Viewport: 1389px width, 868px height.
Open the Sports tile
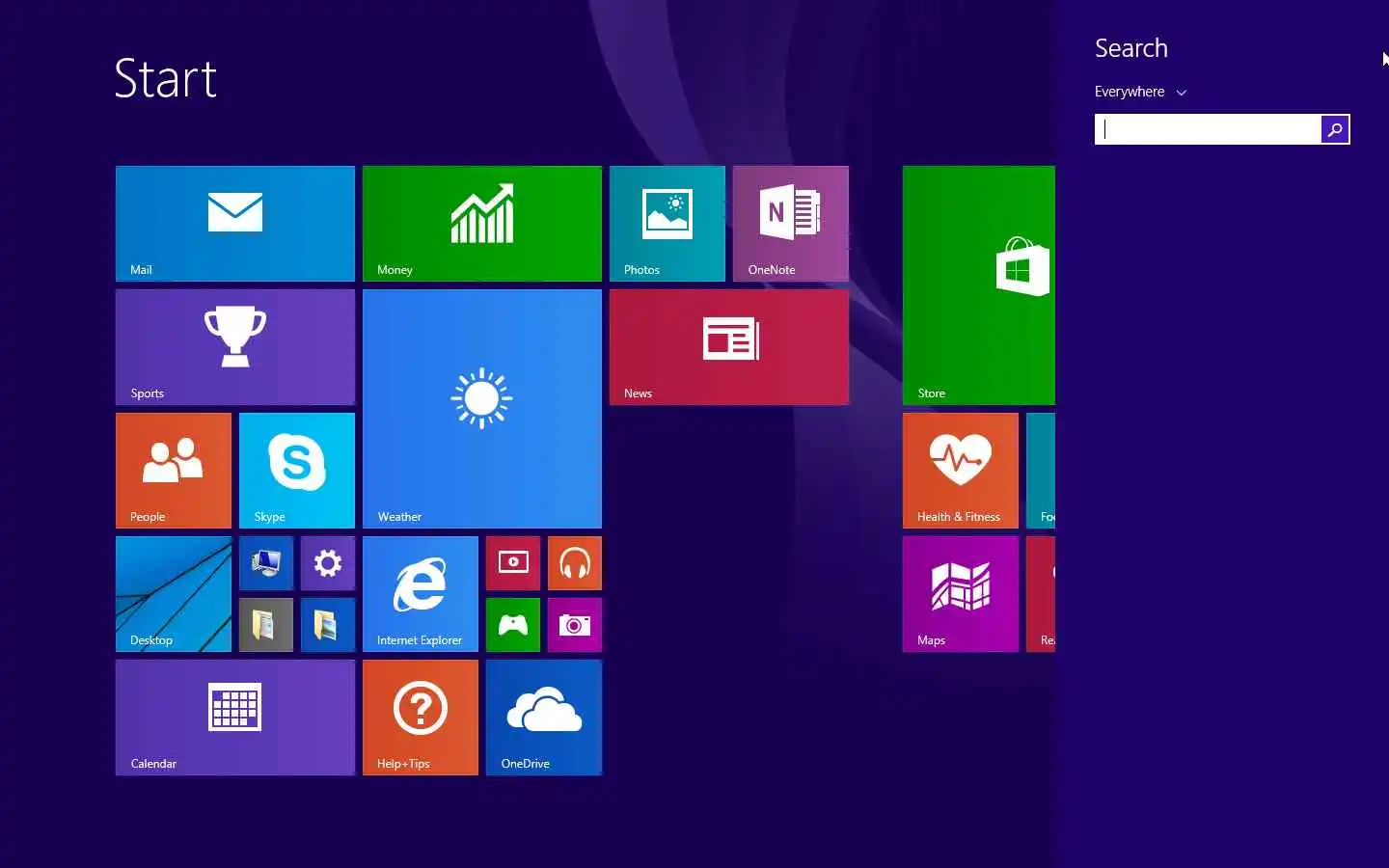(x=235, y=347)
